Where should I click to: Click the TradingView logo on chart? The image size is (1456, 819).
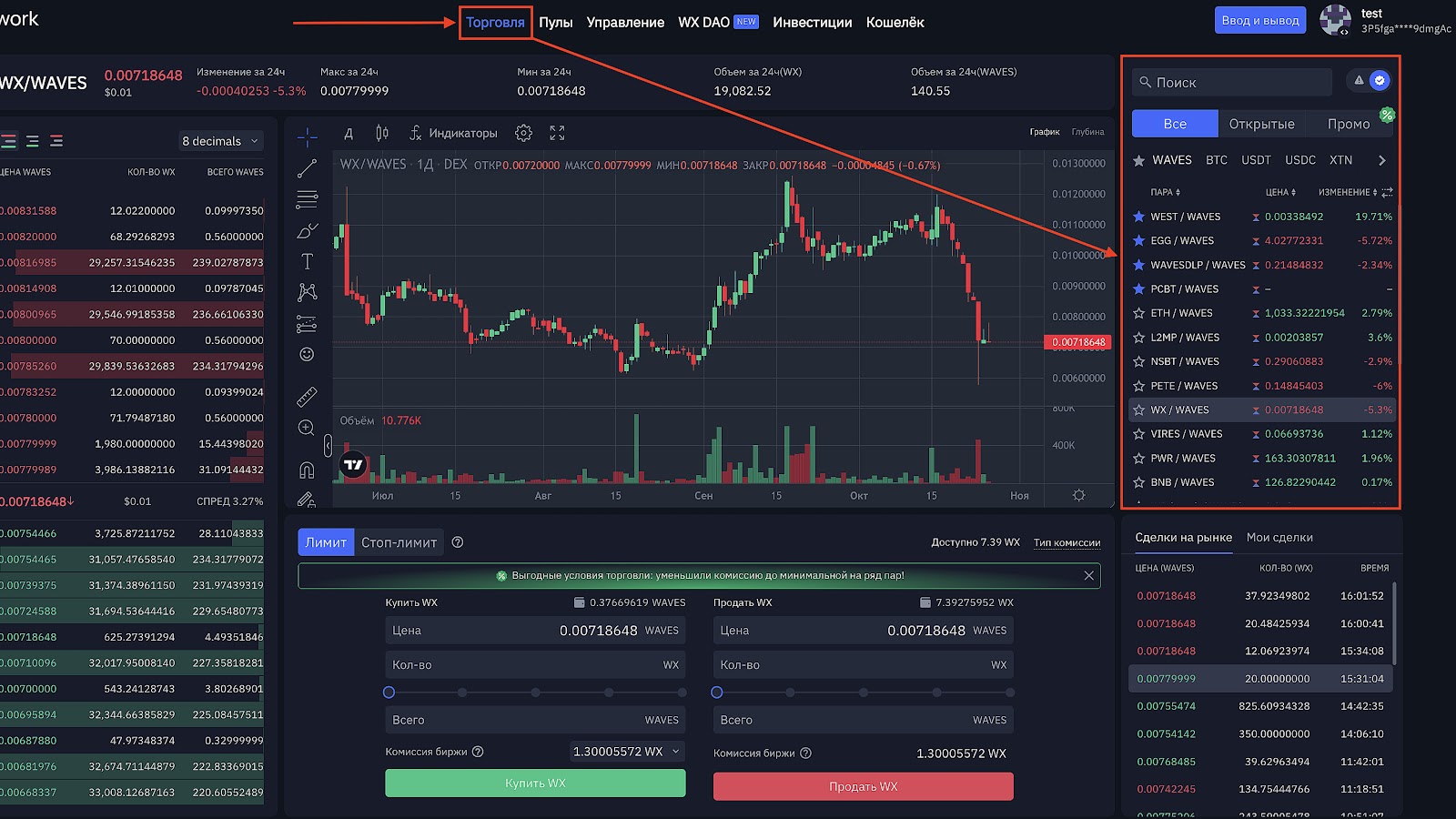(x=353, y=465)
